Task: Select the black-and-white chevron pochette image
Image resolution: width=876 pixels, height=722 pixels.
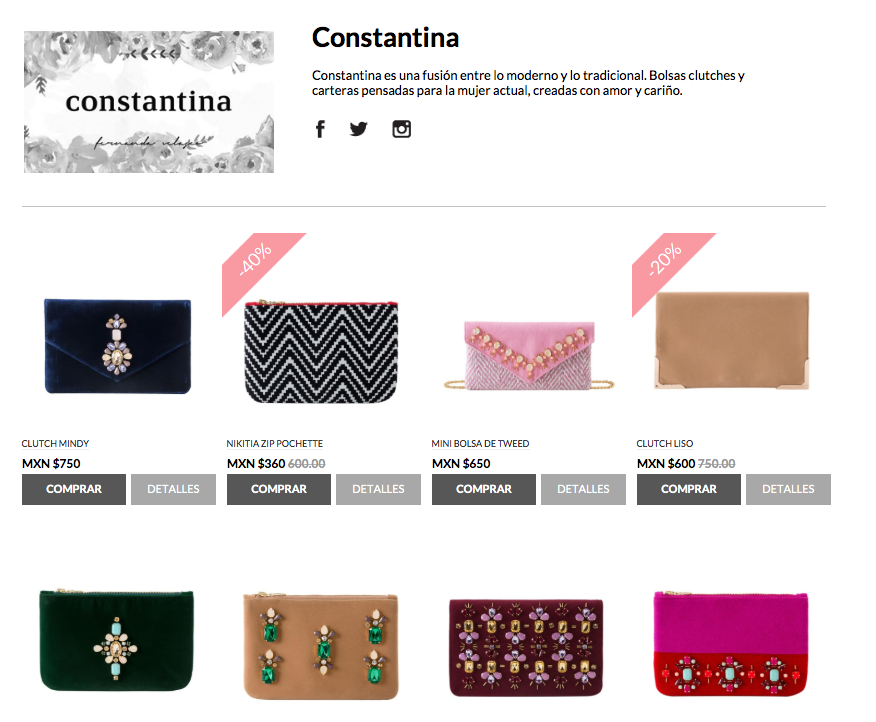Action: pos(321,352)
